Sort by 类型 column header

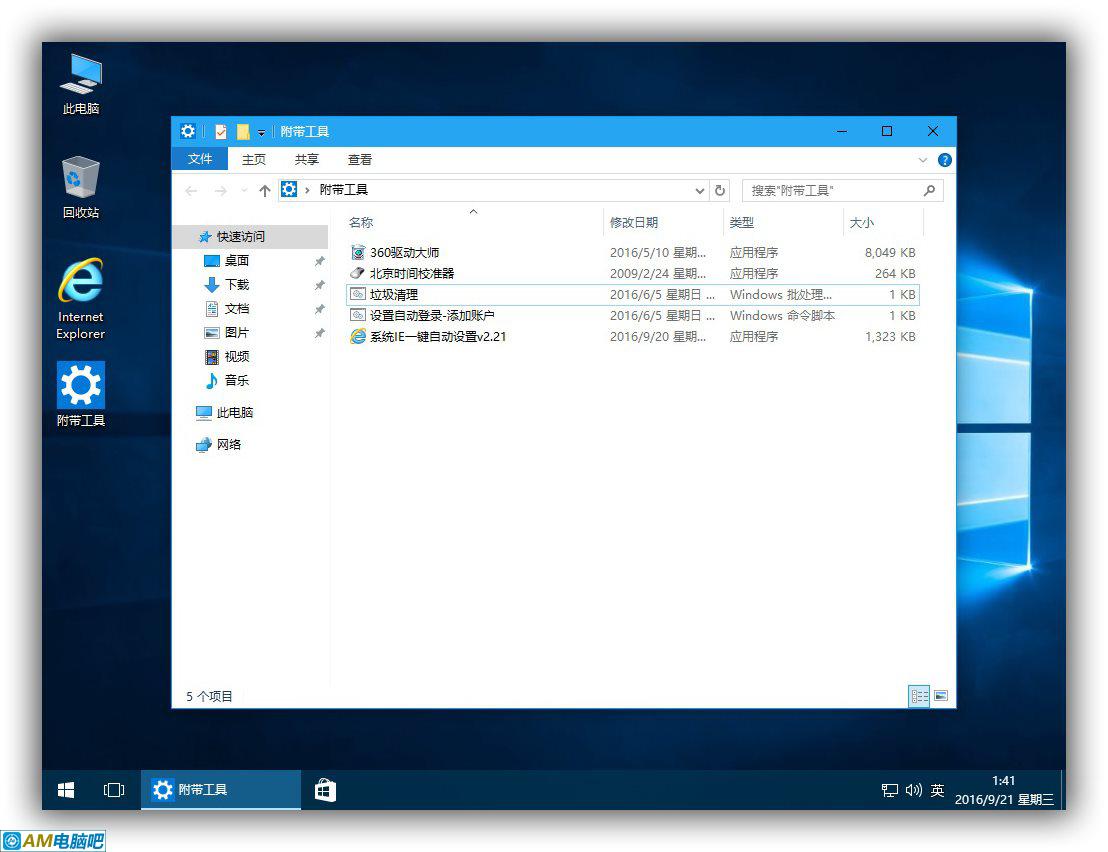click(783, 223)
